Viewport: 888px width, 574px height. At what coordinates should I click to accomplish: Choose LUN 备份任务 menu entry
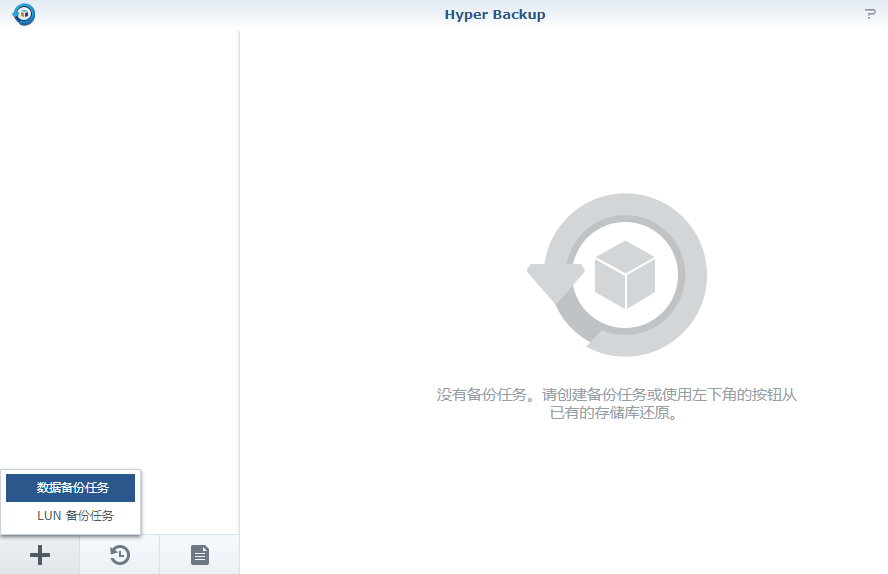coord(71,516)
